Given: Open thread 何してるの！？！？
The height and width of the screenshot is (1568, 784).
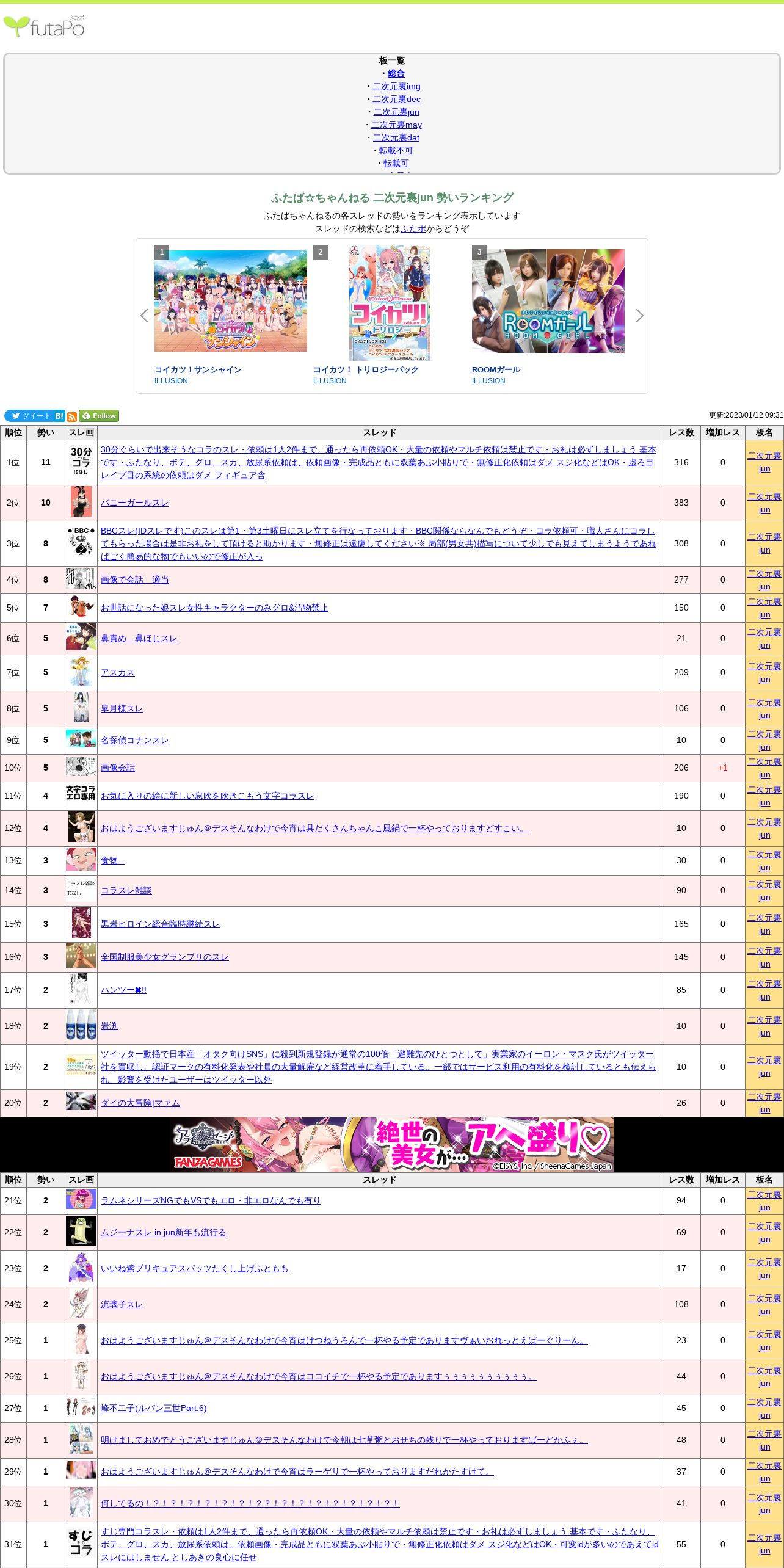Looking at the screenshot, I should coord(250,1503).
